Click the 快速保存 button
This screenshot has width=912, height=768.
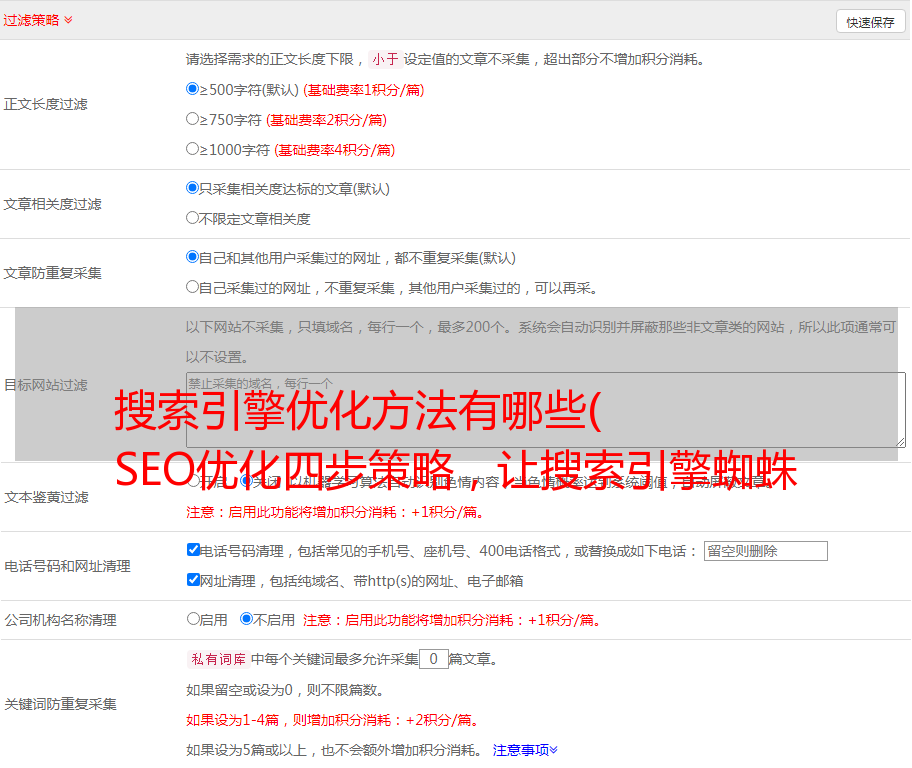pos(870,22)
